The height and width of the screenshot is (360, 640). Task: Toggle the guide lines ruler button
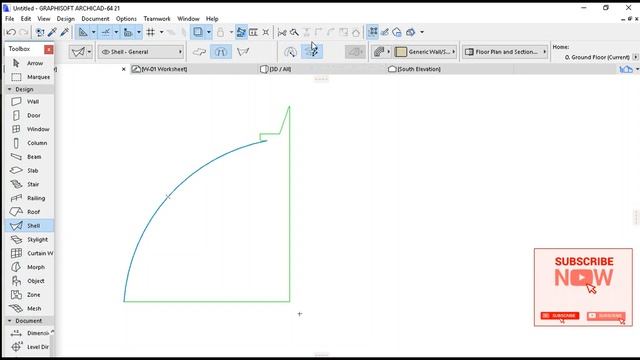tap(83, 32)
